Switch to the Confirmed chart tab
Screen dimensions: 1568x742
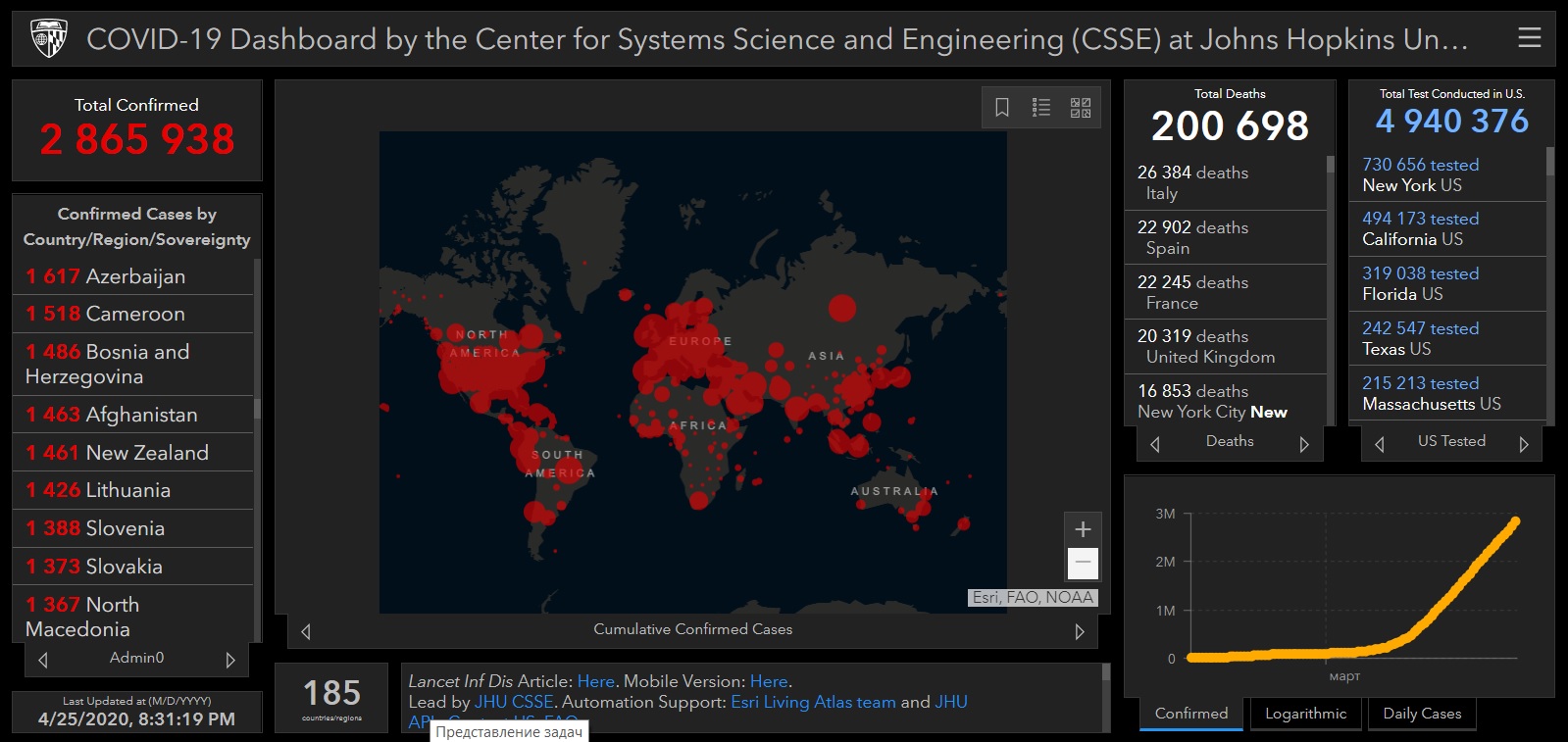[x=1191, y=714]
